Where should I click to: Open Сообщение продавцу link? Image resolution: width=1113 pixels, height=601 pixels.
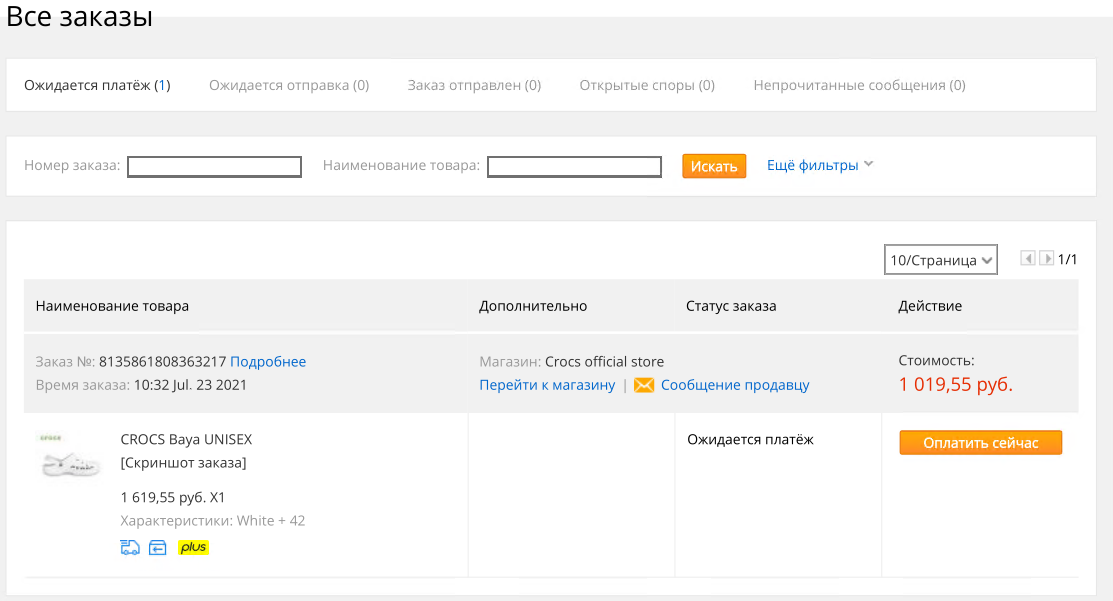[x=735, y=385]
